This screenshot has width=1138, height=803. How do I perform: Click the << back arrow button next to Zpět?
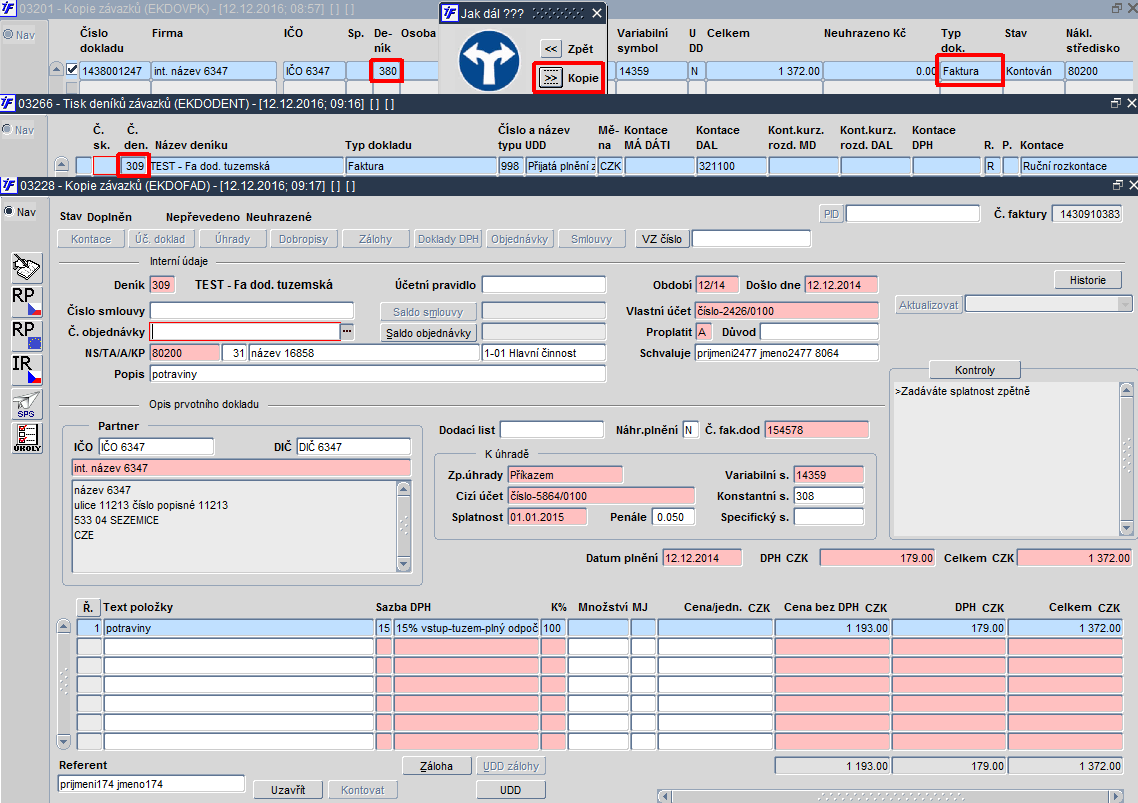click(551, 49)
